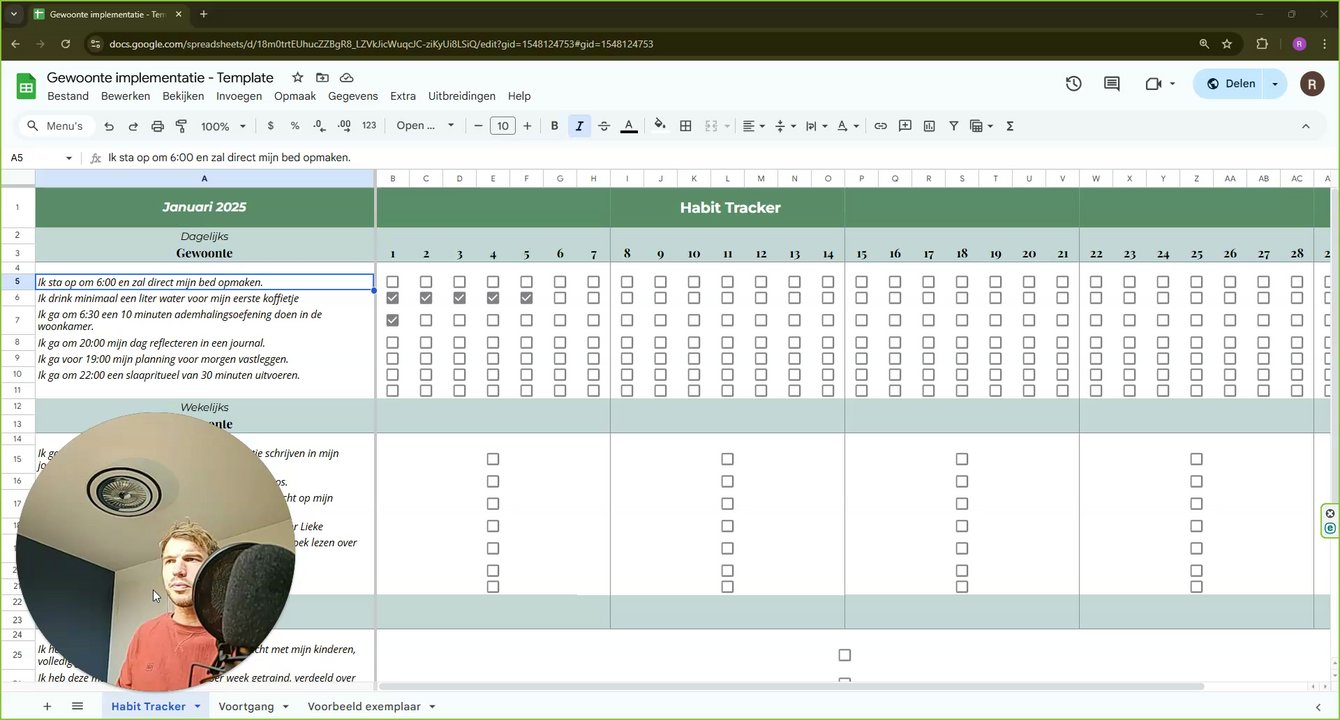Open text rotation dropdown

pyautogui.click(x=847, y=126)
